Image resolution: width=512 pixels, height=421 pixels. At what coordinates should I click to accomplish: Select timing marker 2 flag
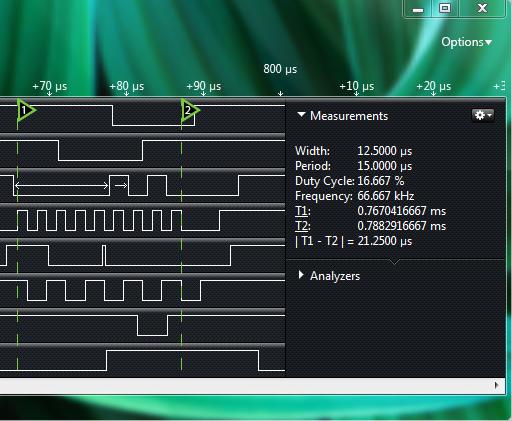(190, 110)
